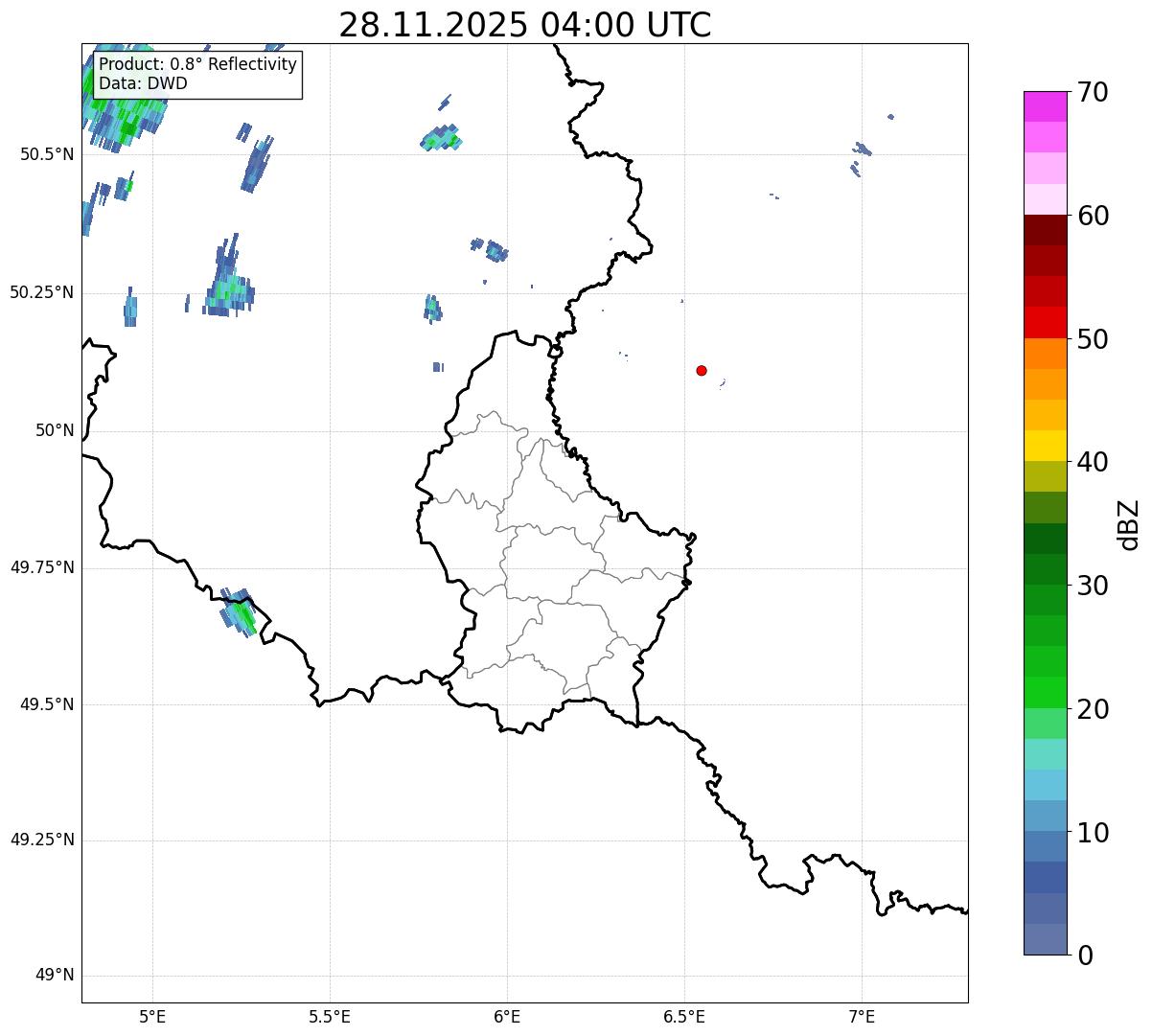Click the longitude label '6.5°E'
This screenshot has width=1152, height=1036.
[x=684, y=1016]
